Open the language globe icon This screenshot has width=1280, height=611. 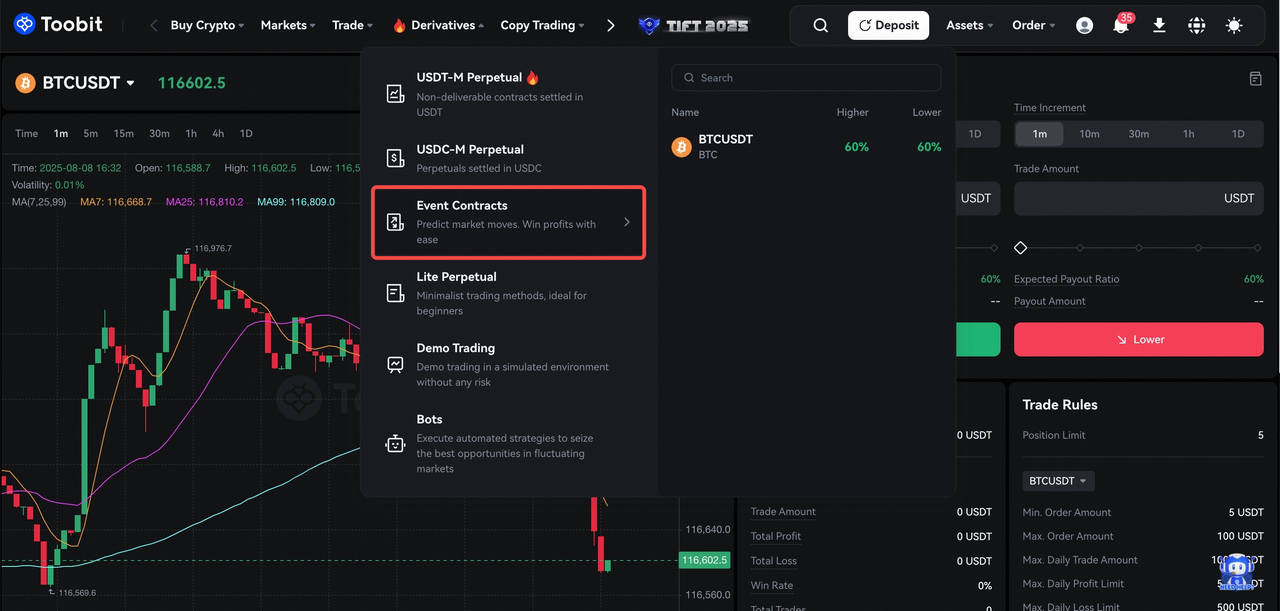(1196, 25)
